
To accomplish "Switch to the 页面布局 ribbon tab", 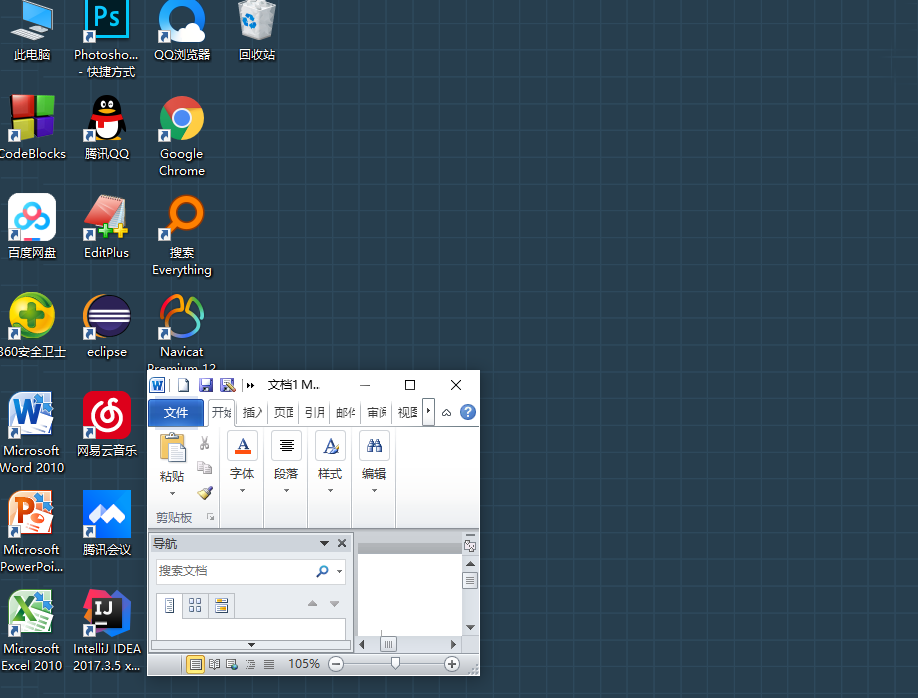I will tap(284, 412).
